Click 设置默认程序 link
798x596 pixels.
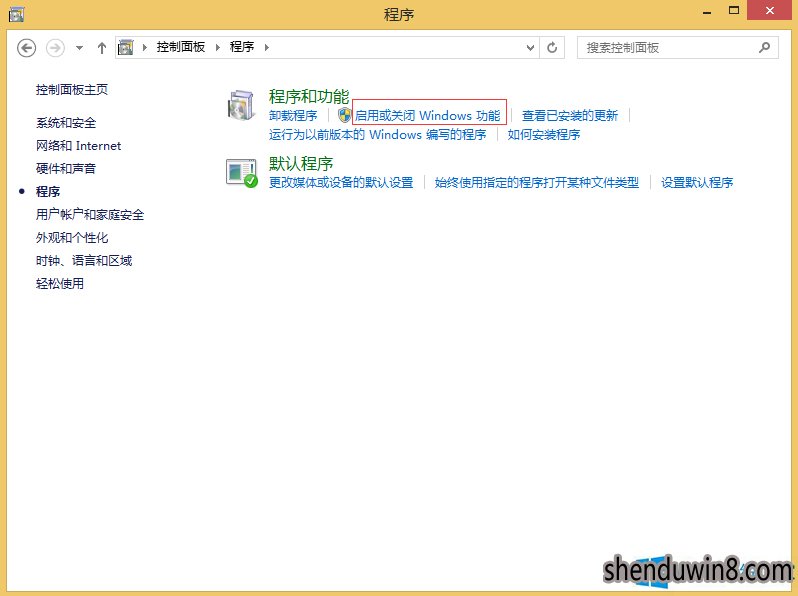[x=697, y=183]
